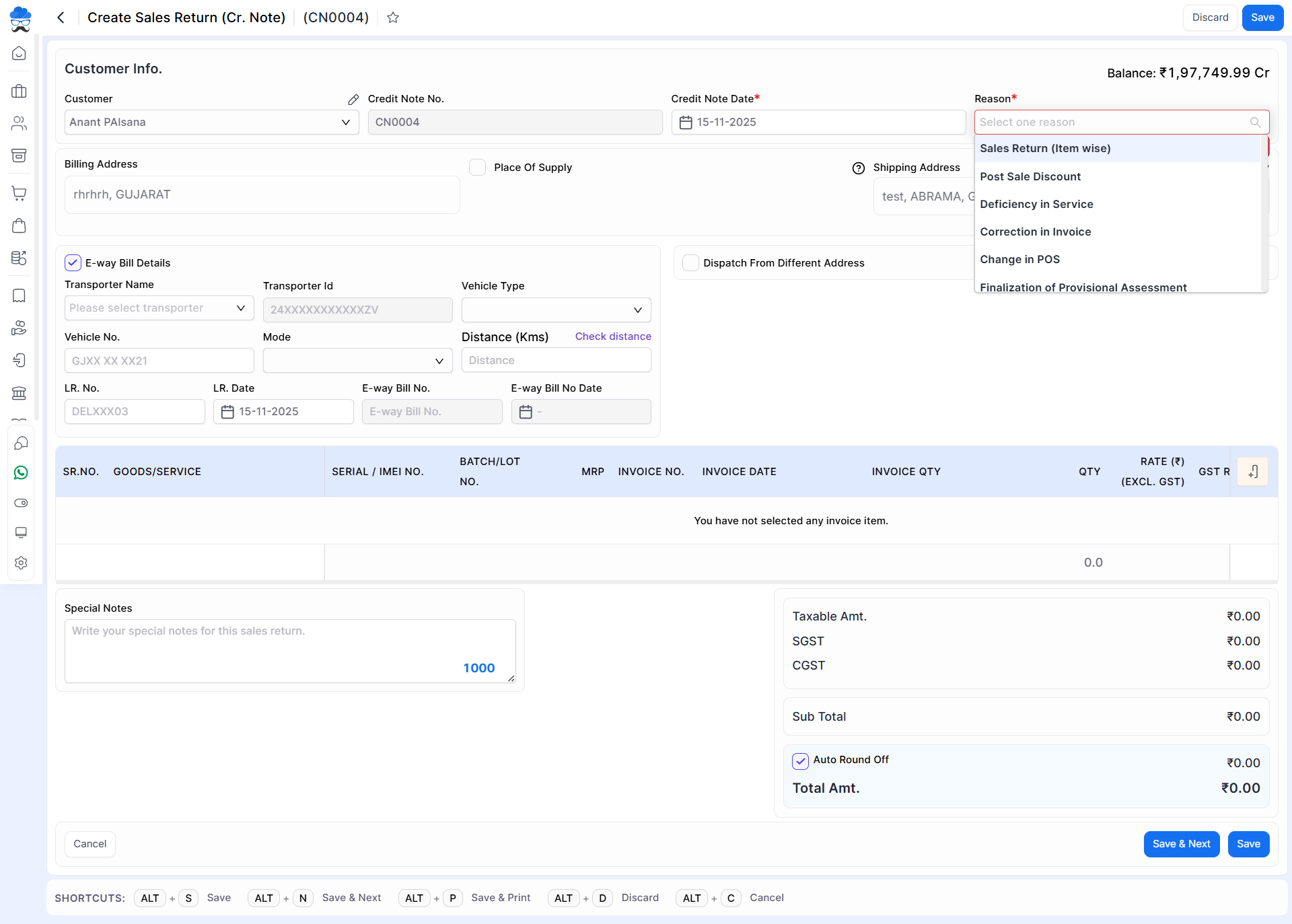Click column settings icon in table header
Image resolution: width=1292 pixels, height=924 pixels.
pyautogui.click(x=1253, y=472)
